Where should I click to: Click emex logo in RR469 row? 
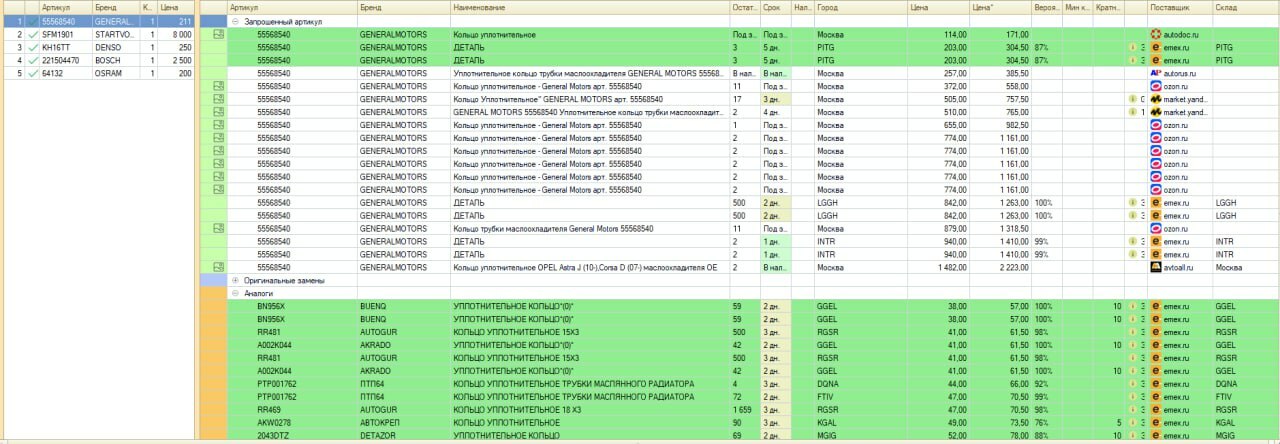click(1155, 410)
